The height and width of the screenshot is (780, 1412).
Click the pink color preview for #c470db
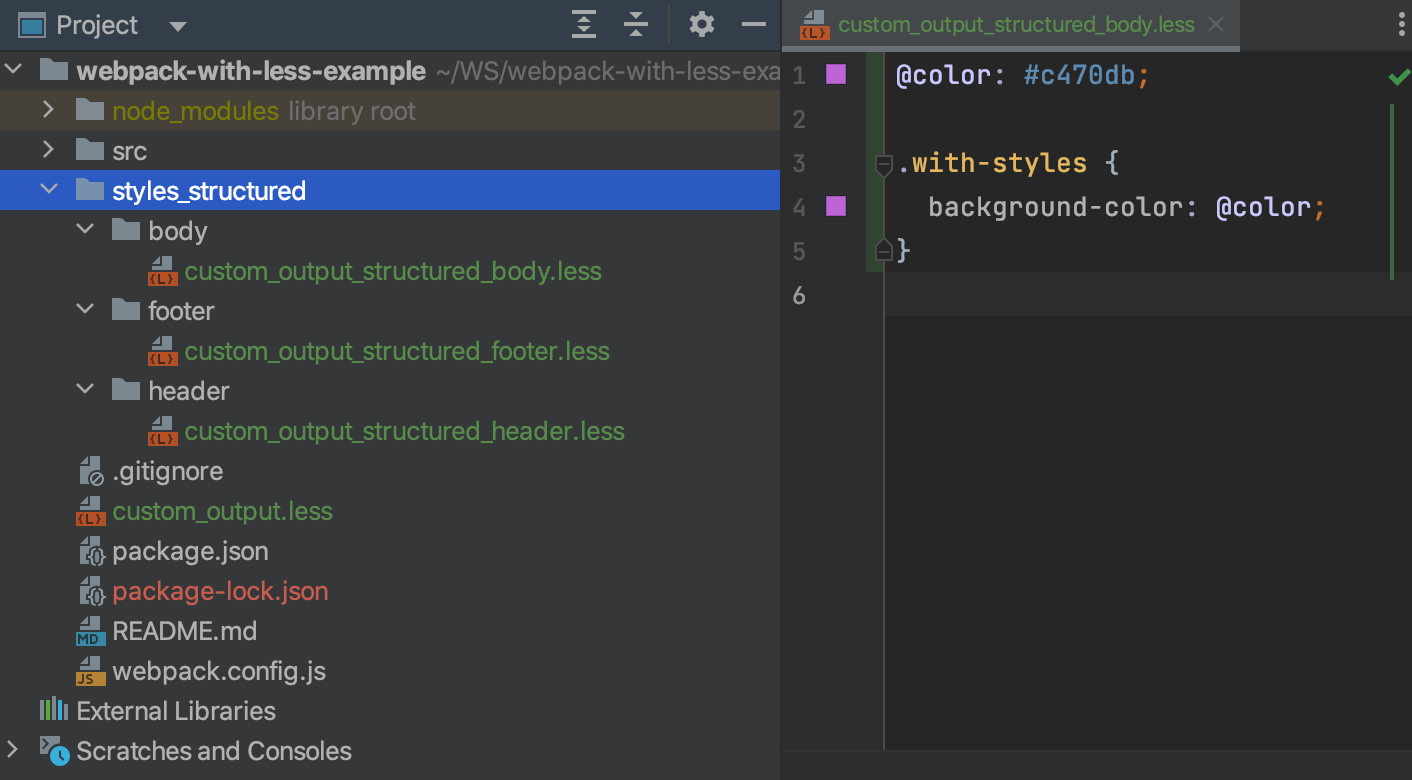[836, 75]
